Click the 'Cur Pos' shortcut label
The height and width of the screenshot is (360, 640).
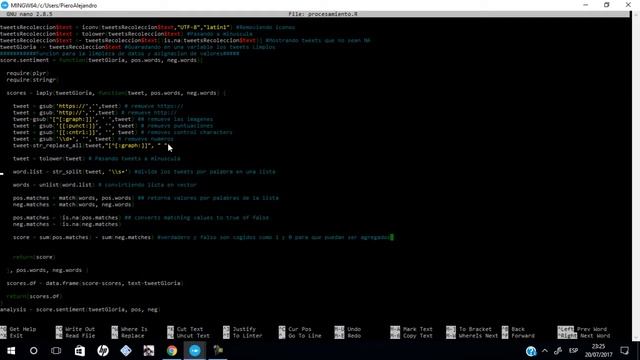pyautogui.click(x=300, y=329)
